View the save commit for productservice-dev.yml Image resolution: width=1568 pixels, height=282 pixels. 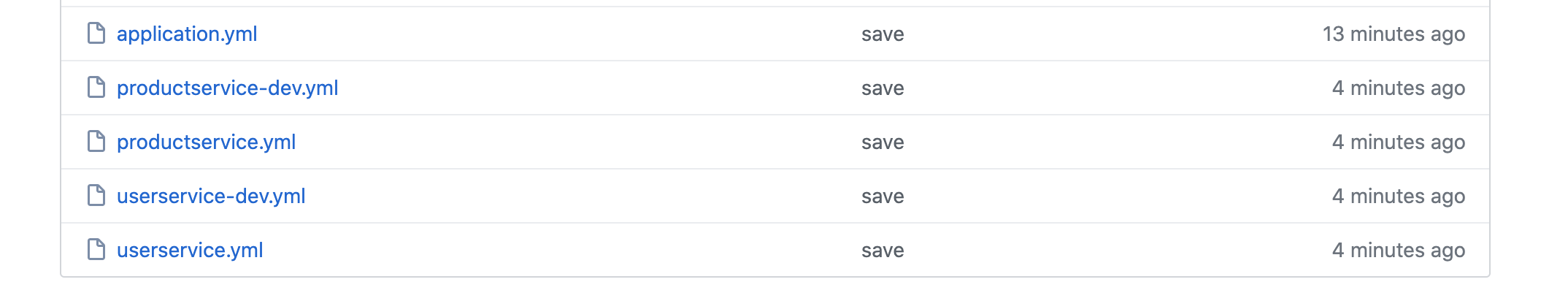tap(883, 88)
